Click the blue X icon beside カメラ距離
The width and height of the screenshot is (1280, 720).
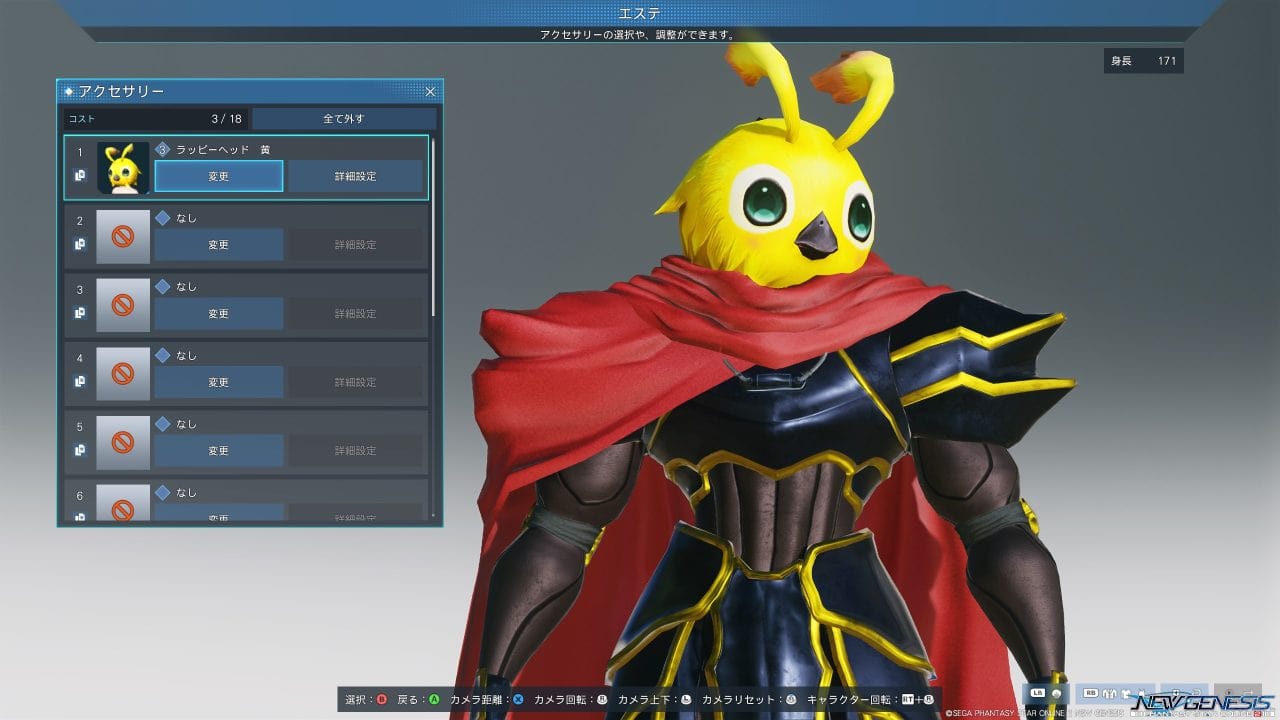[x=518, y=700]
